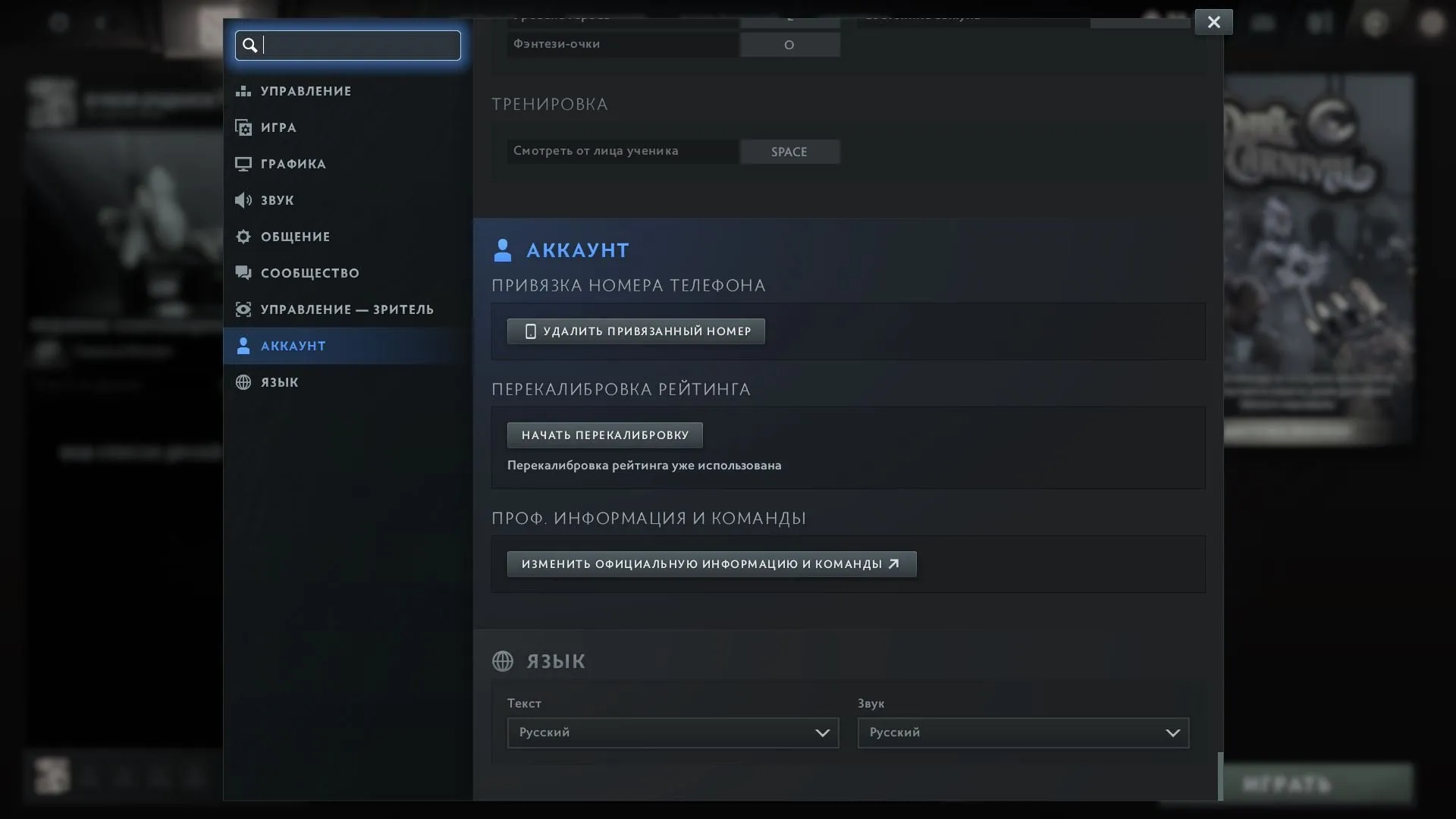The image size is (1456, 819).
Task: Click the Язык section header globe icon
Action: click(503, 661)
